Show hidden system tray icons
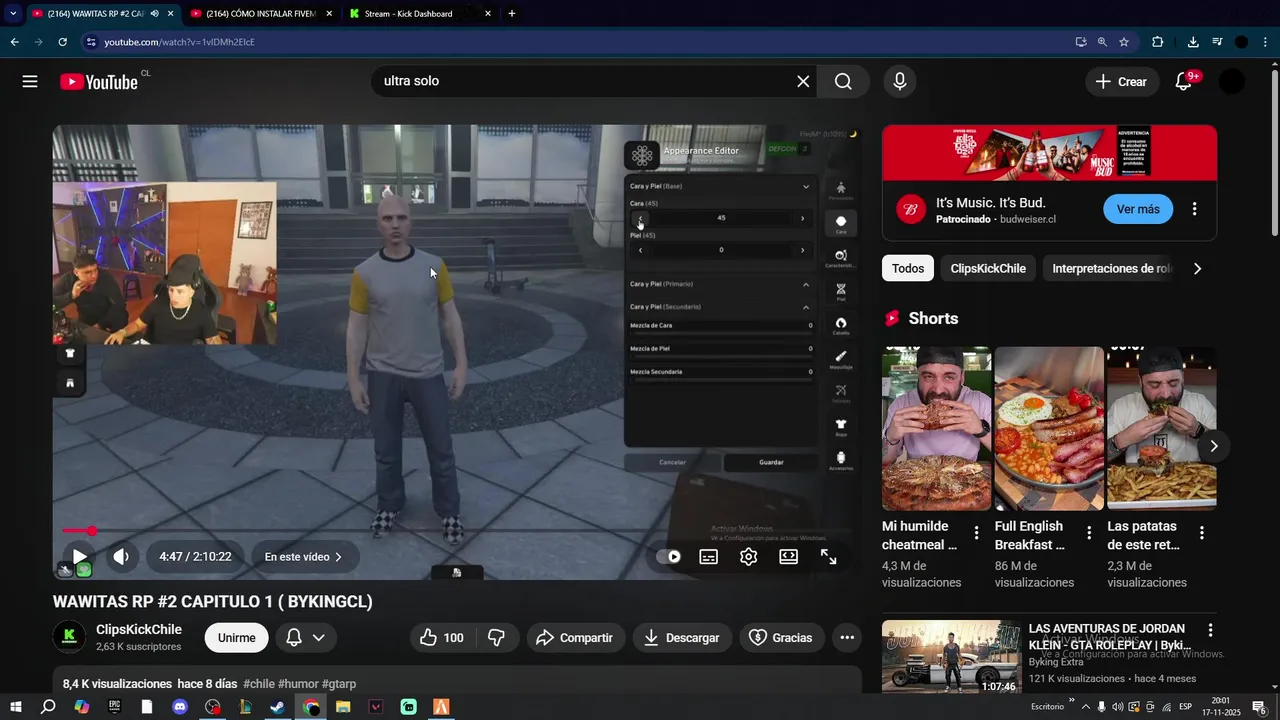Screen dimensions: 1280x720 click(x=1085, y=707)
